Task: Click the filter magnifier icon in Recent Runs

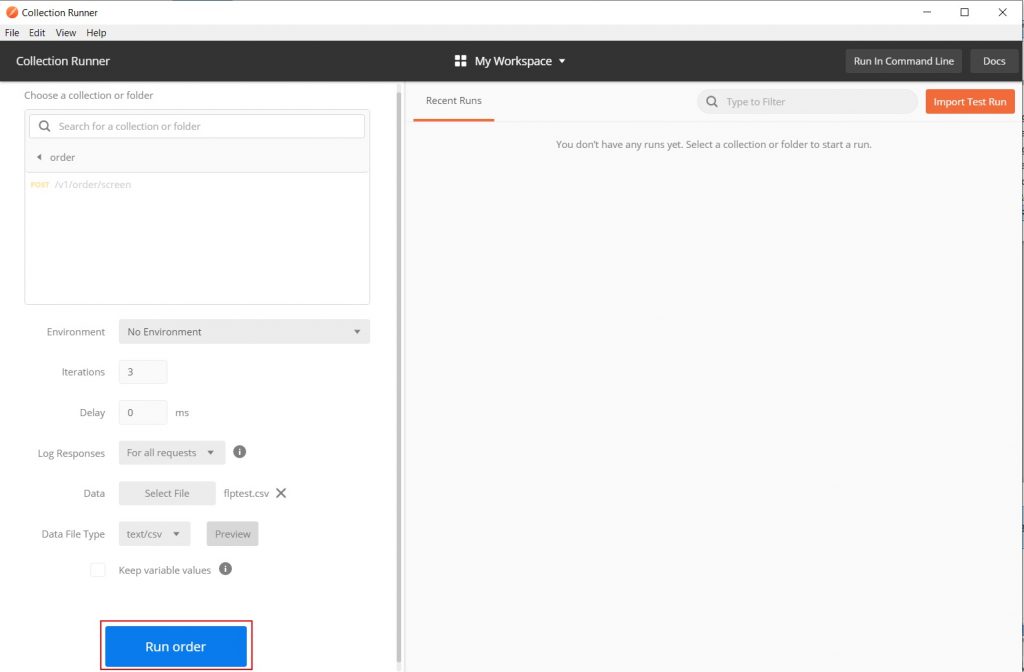Action: coord(712,102)
